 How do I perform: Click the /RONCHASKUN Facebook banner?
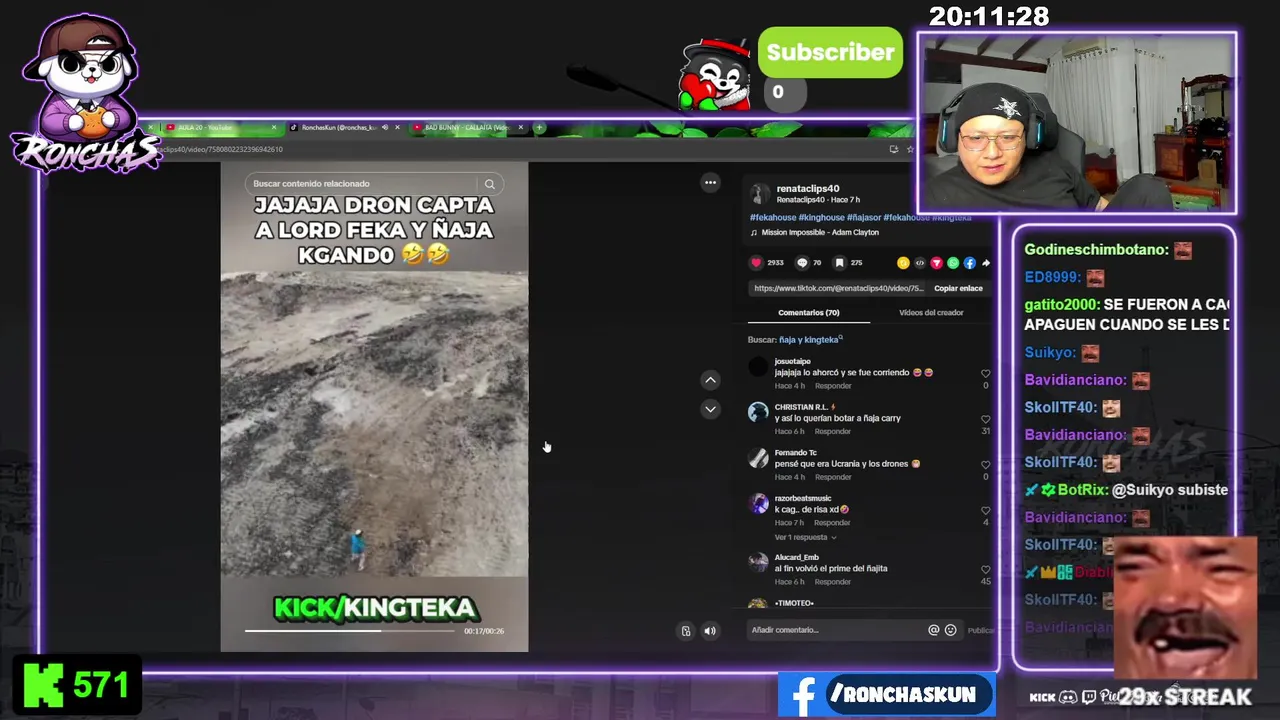click(886, 695)
